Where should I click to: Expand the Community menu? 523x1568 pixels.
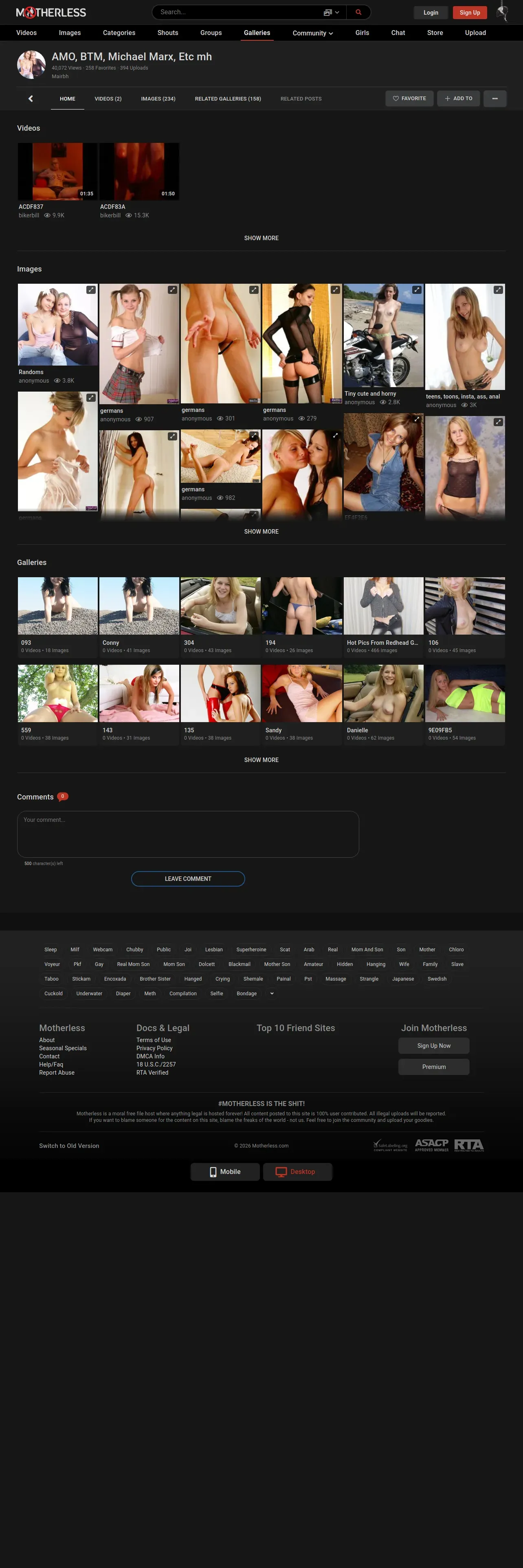[313, 33]
